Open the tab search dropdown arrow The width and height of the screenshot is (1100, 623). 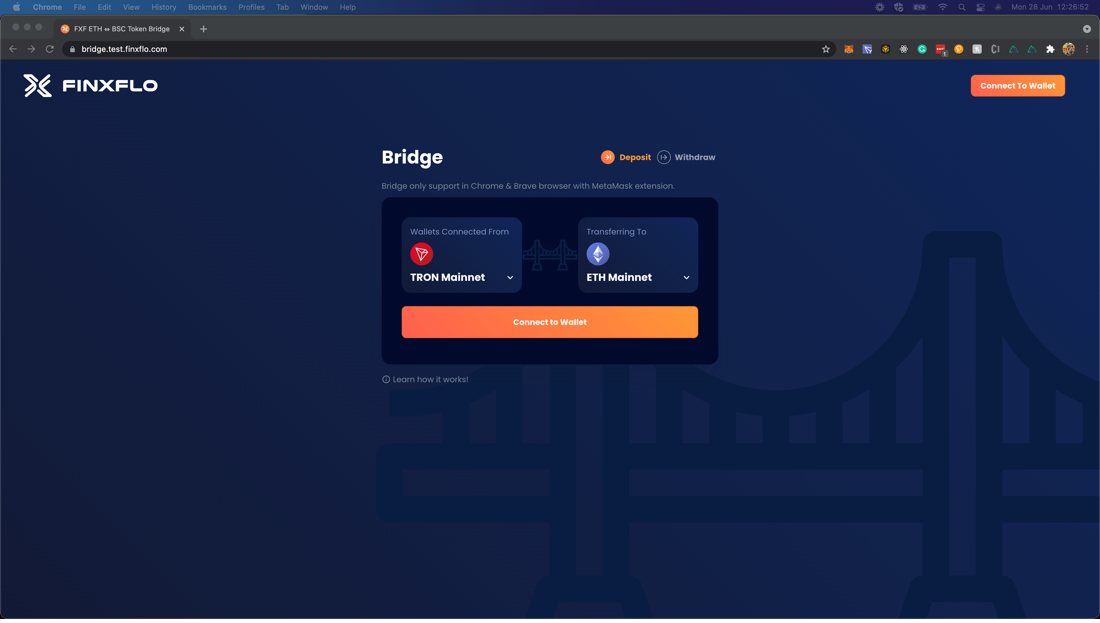[1087, 29]
